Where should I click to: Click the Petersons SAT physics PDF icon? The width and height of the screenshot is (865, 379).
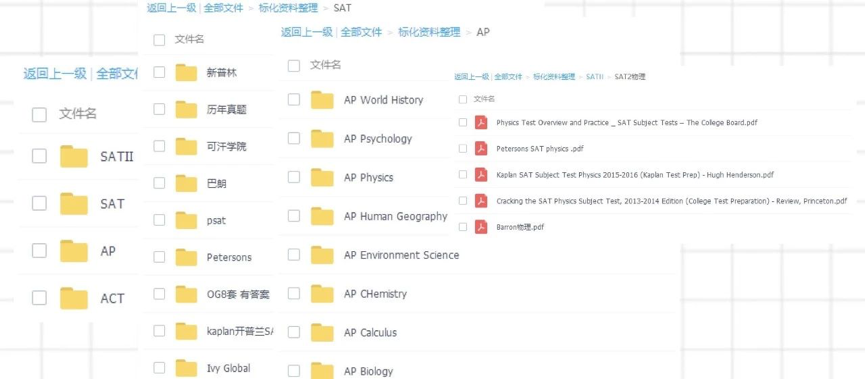tap(481, 148)
